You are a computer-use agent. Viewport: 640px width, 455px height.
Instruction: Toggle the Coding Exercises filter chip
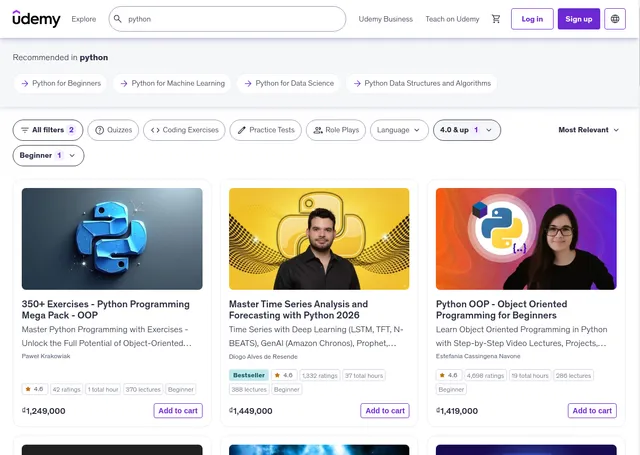pos(184,130)
